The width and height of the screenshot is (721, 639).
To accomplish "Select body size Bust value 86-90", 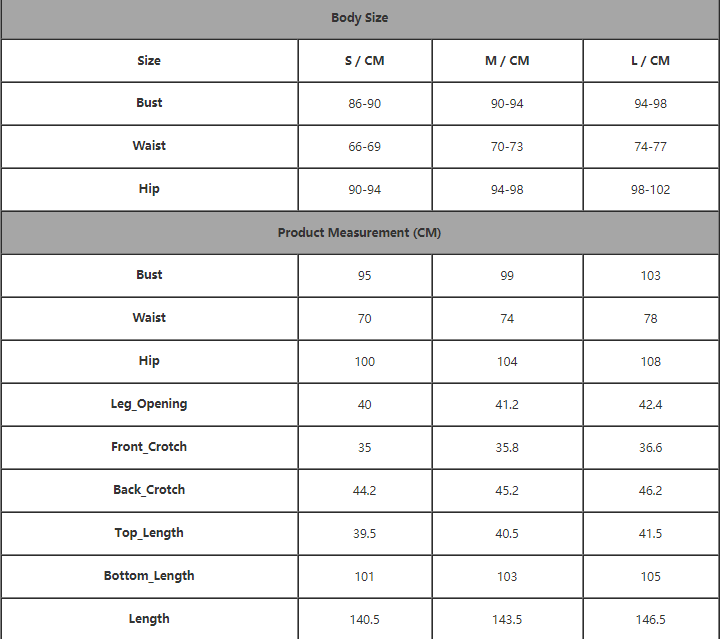I will (x=365, y=104).
